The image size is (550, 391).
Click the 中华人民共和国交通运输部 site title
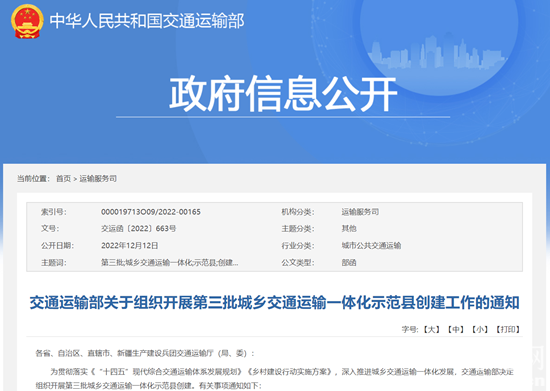[x=147, y=21]
